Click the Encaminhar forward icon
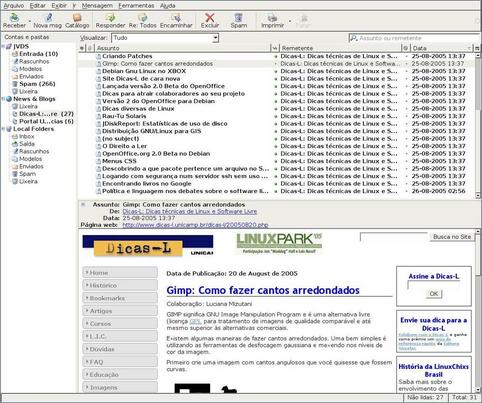The image size is (482, 403). click(176, 21)
